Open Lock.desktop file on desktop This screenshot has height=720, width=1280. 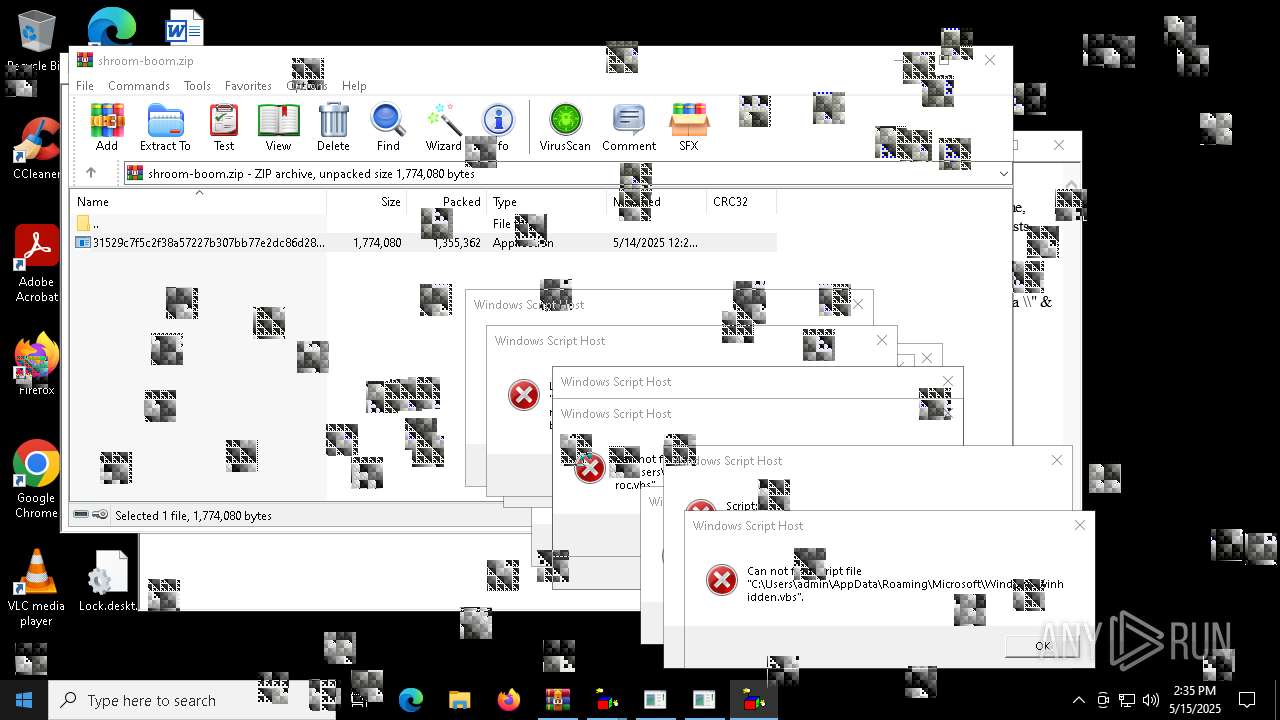(x=107, y=582)
